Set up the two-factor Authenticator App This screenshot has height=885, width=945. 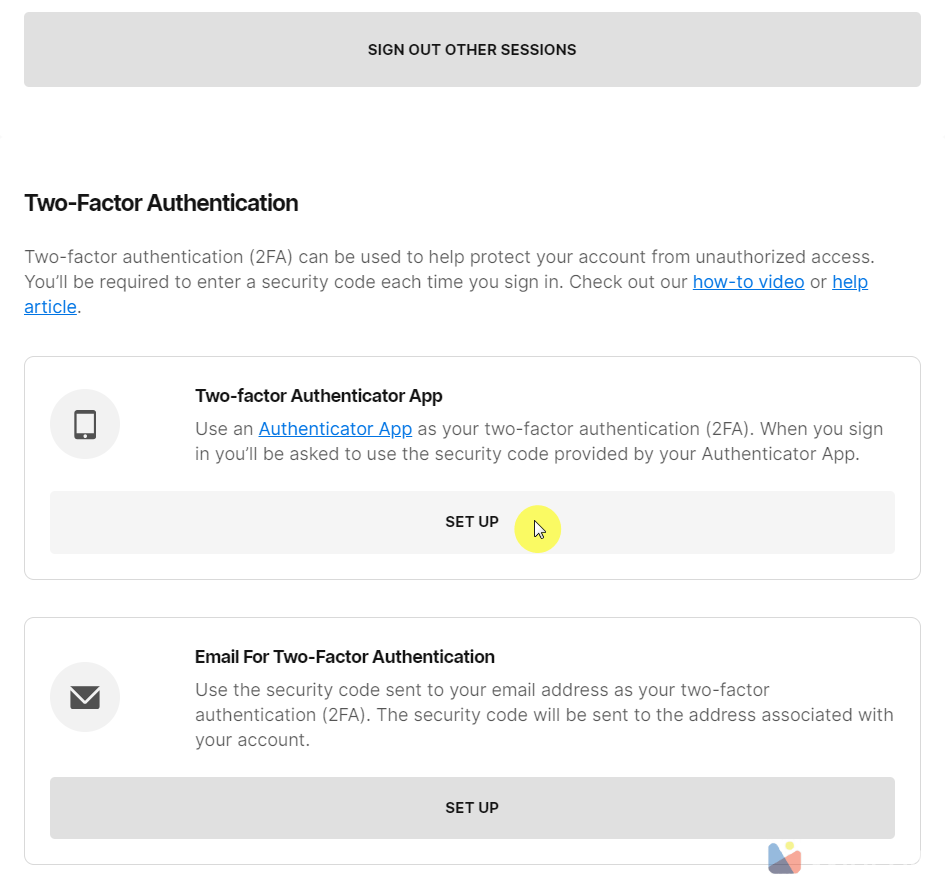pos(472,522)
